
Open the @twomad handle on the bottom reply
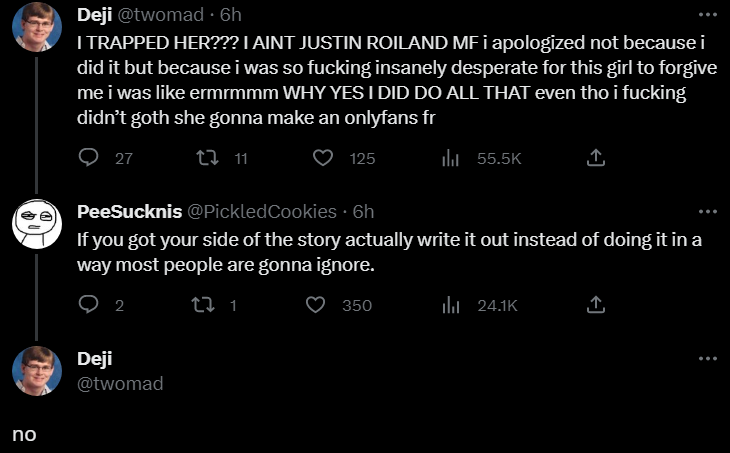[120, 383]
